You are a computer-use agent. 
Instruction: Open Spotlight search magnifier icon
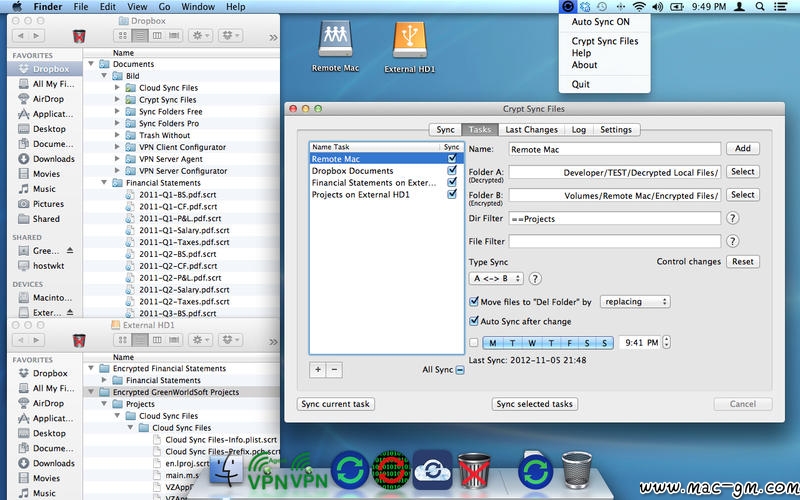pyautogui.click(x=760, y=7)
